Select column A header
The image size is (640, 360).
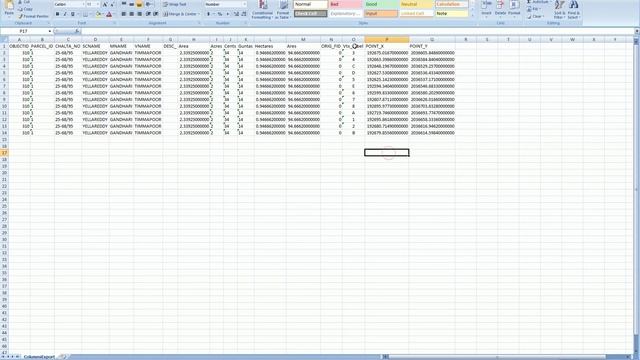[x=19, y=40]
